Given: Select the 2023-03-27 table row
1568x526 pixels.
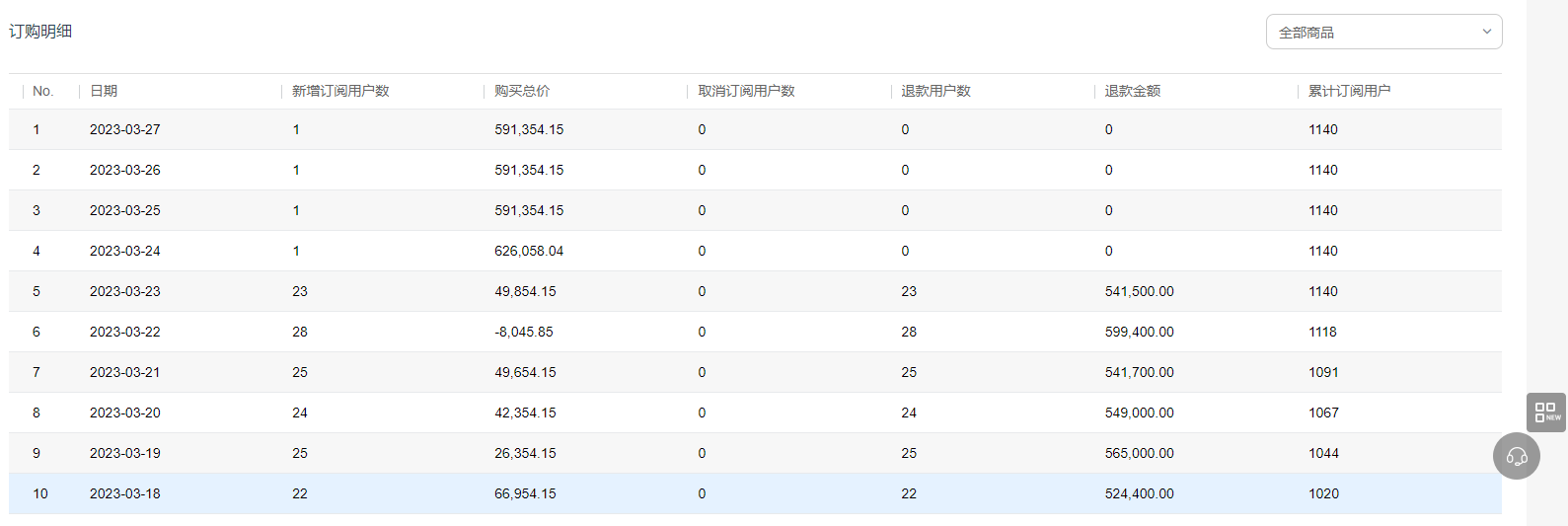Looking at the screenshot, I should pos(755,129).
